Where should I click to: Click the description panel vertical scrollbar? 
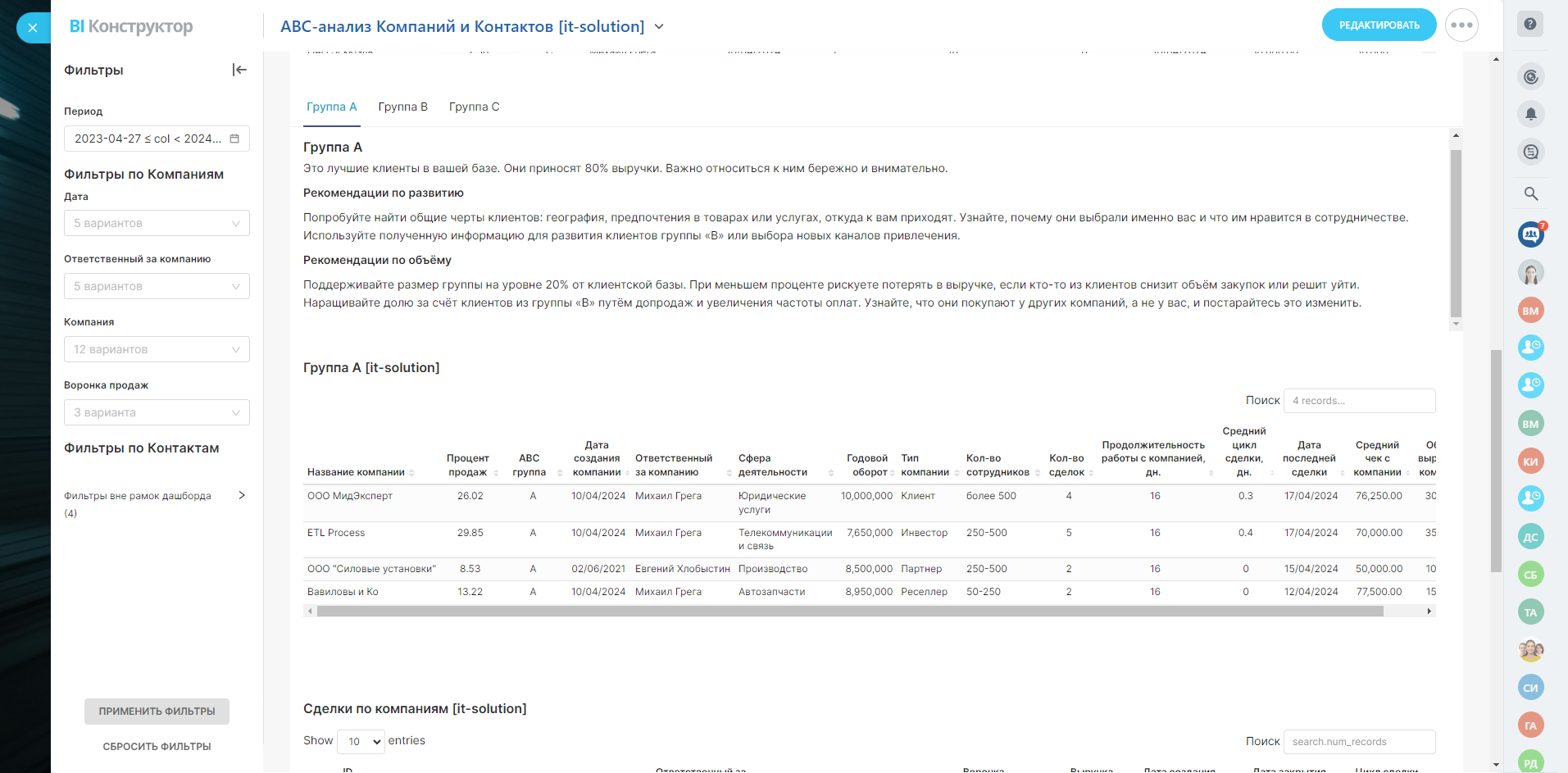pyautogui.click(x=1456, y=233)
